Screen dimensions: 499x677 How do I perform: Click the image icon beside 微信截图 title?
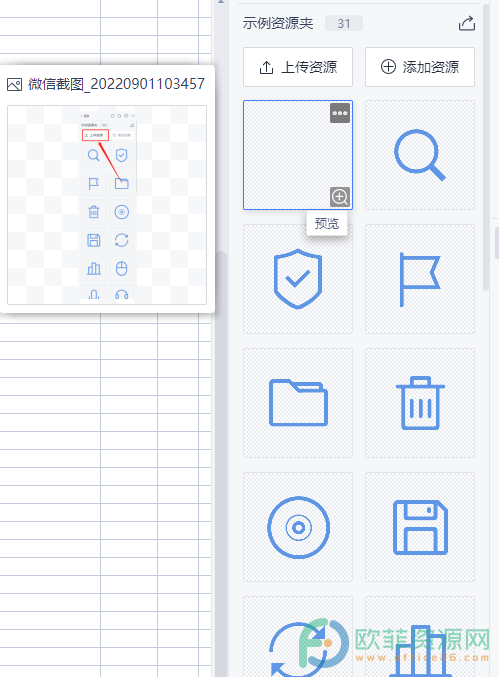point(14,85)
